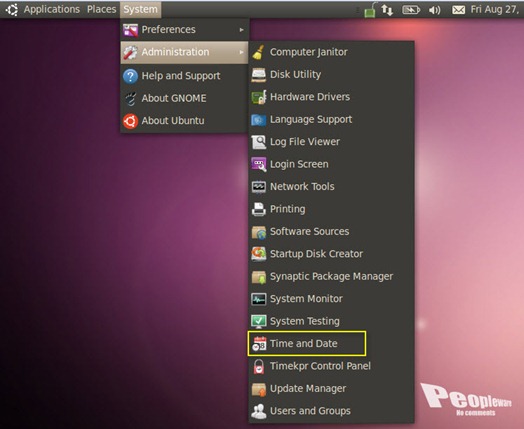The height and width of the screenshot is (429, 524).
Task: Click the Printing printer icon
Action: point(258,209)
